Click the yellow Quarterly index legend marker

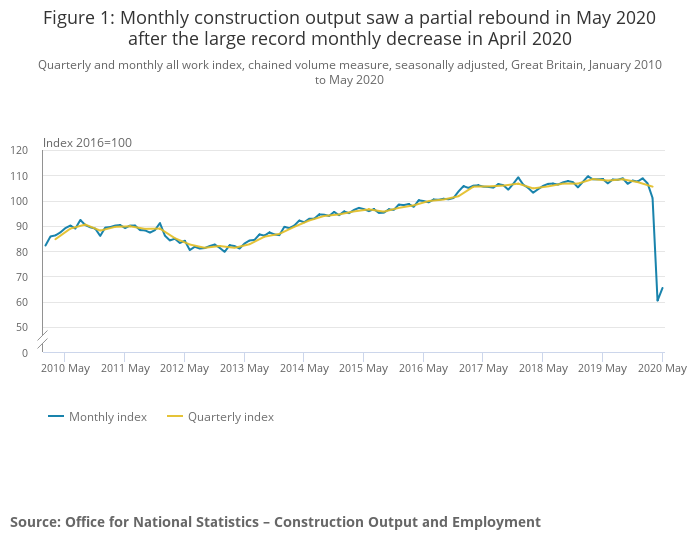point(175,417)
